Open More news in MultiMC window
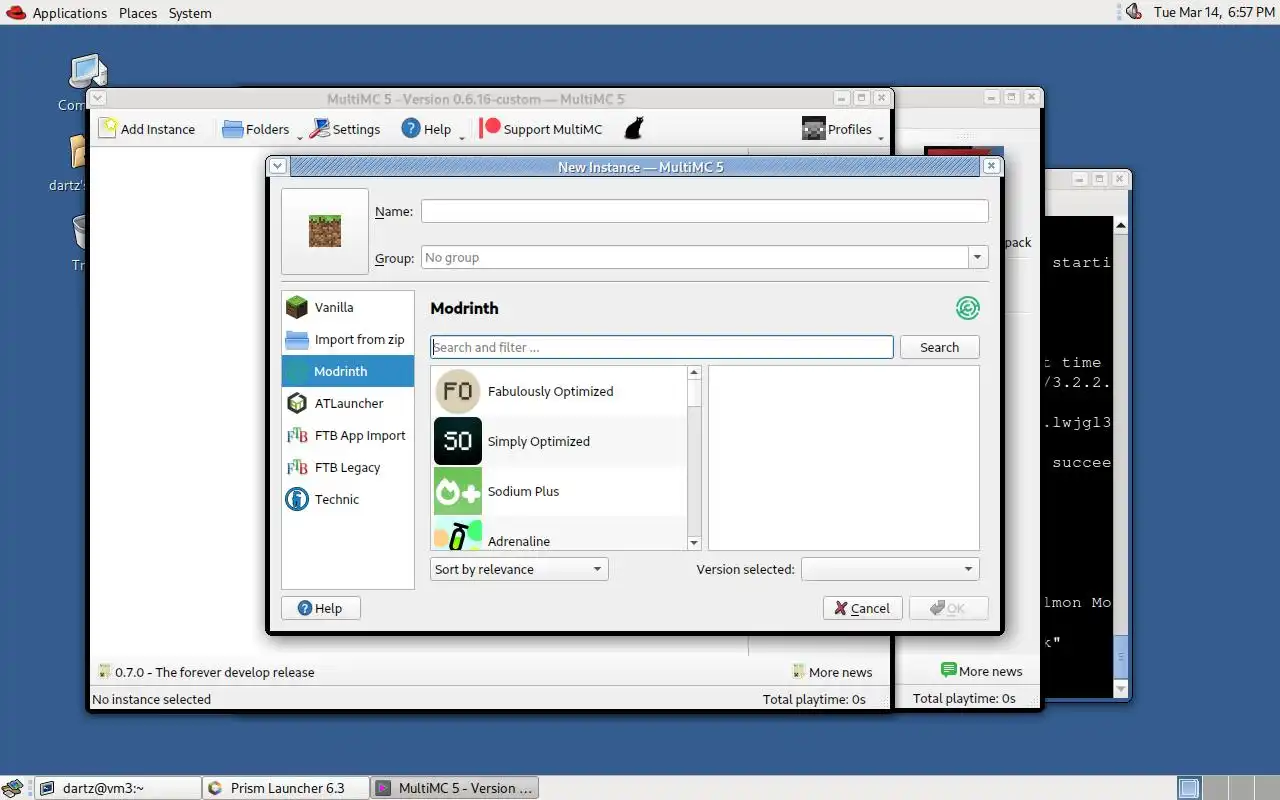Screen dimensions: 1280x800 (x=832, y=672)
